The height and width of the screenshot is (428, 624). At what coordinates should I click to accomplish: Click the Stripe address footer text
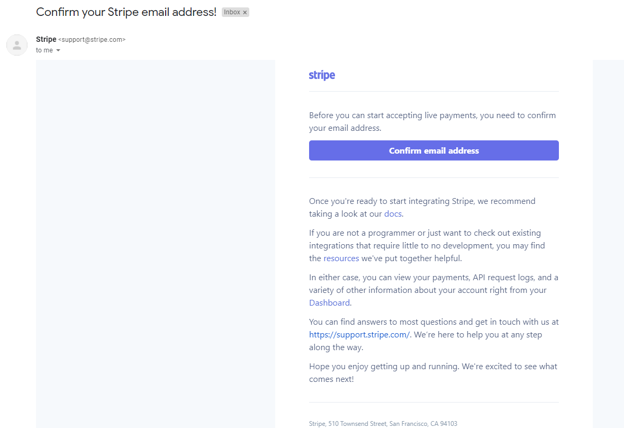383,423
